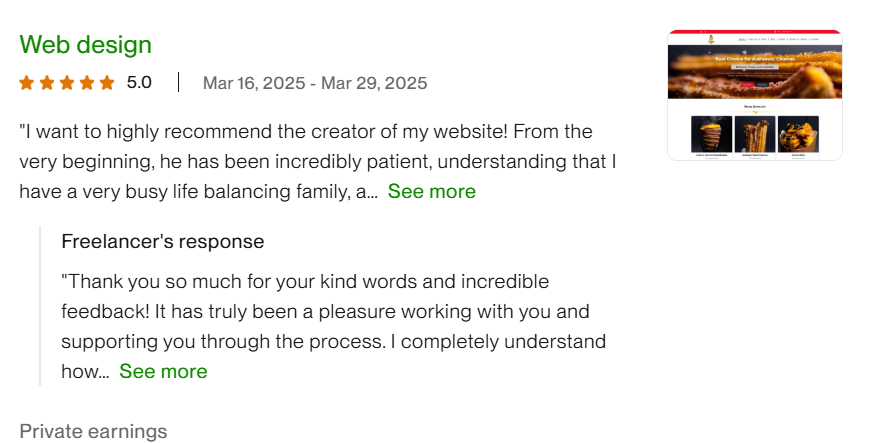
Task: Click the fourth orange rating star
Action: (87, 83)
